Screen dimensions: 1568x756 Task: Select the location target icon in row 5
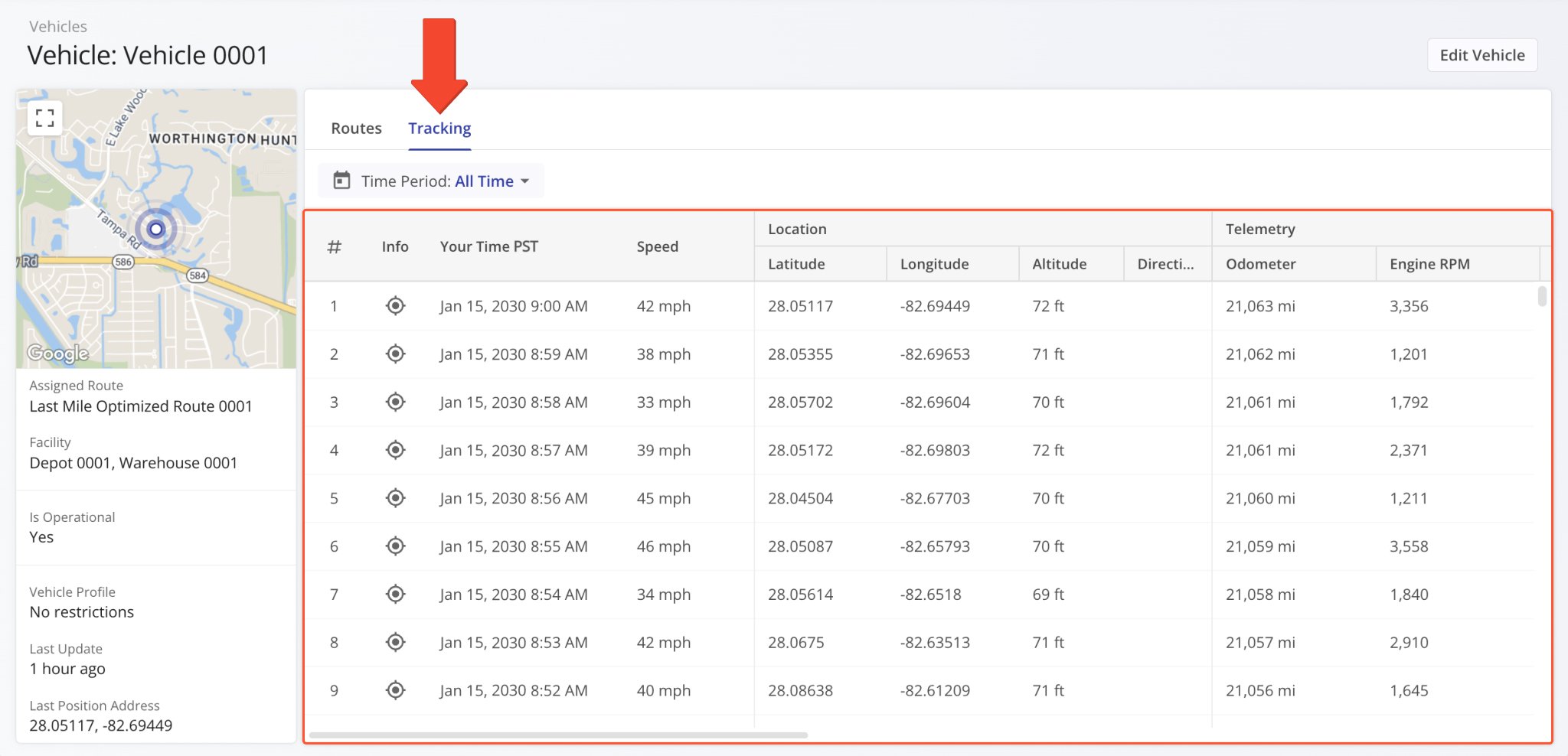point(395,498)
